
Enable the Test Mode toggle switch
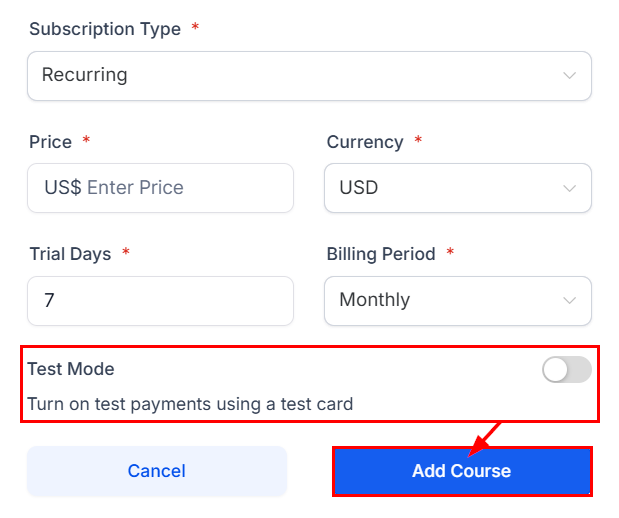(566, 370)
